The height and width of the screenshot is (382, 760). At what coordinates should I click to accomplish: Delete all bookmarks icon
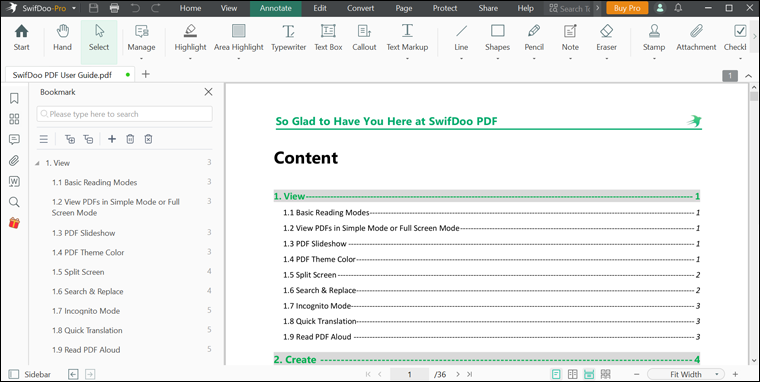(x=148, y=139)
